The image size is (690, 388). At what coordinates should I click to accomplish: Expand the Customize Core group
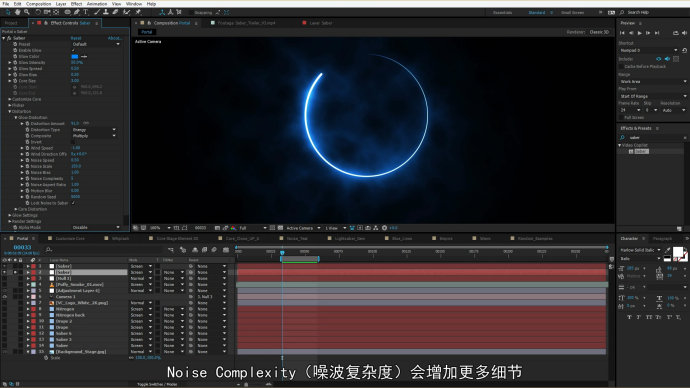(x=10, y=99)
